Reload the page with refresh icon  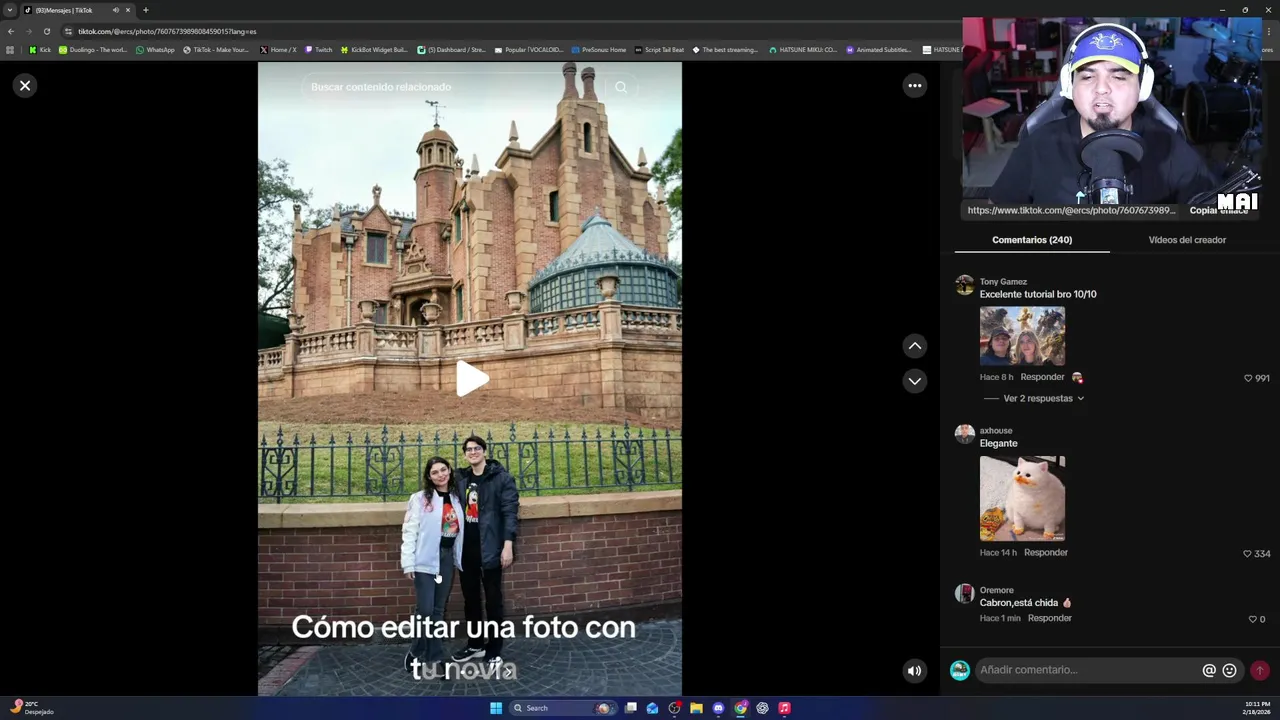46,31
